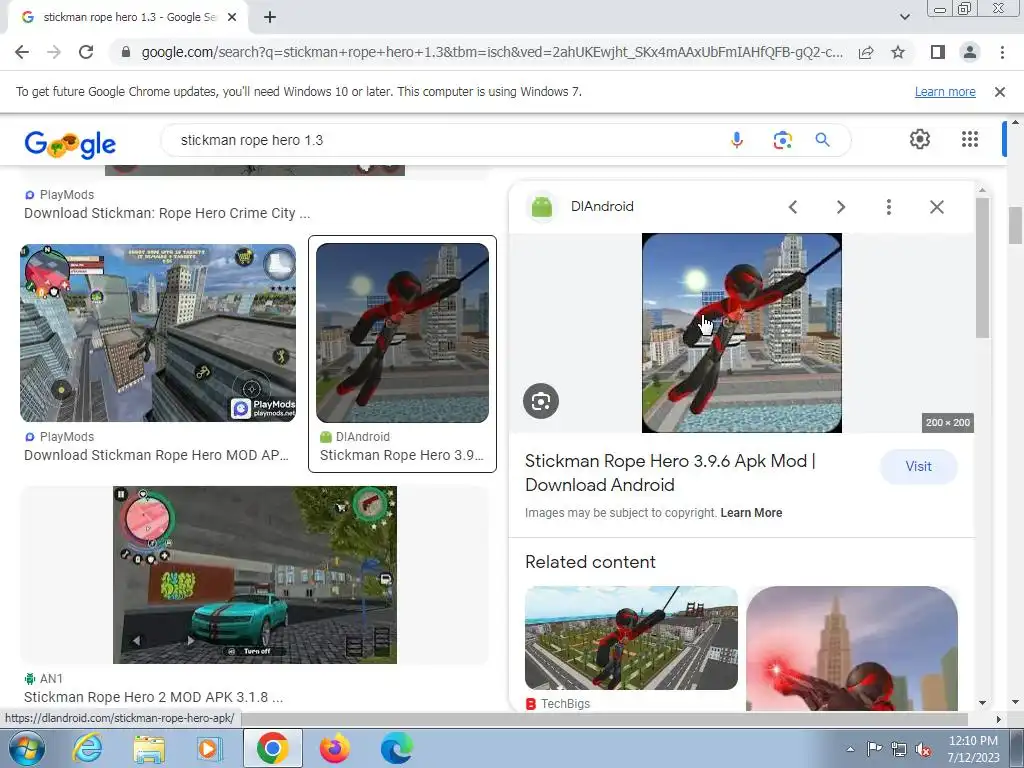Click horizontal scrollbar right arrow

[x=998, y=719]
